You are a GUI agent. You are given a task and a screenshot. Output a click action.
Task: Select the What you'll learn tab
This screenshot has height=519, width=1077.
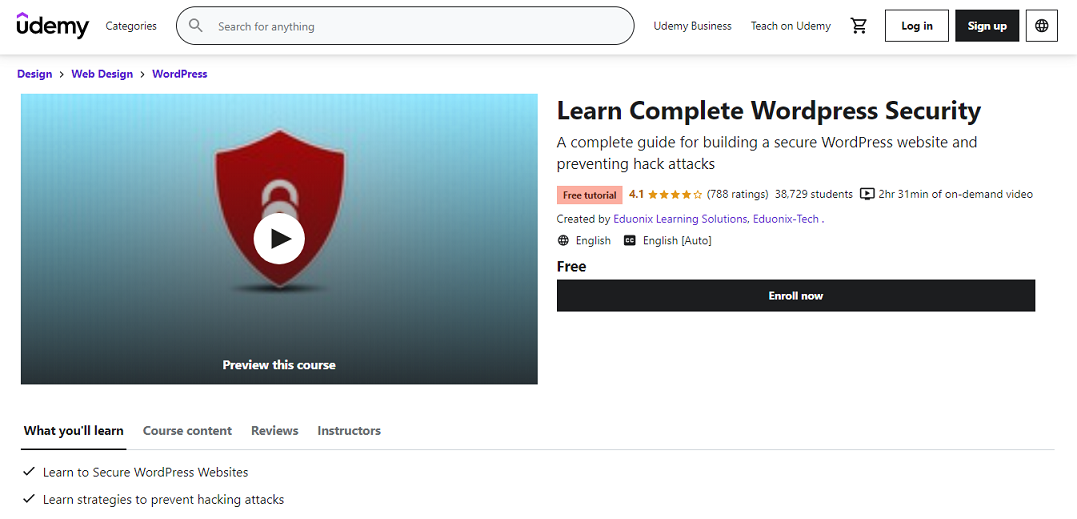click(x=73, y=431)
